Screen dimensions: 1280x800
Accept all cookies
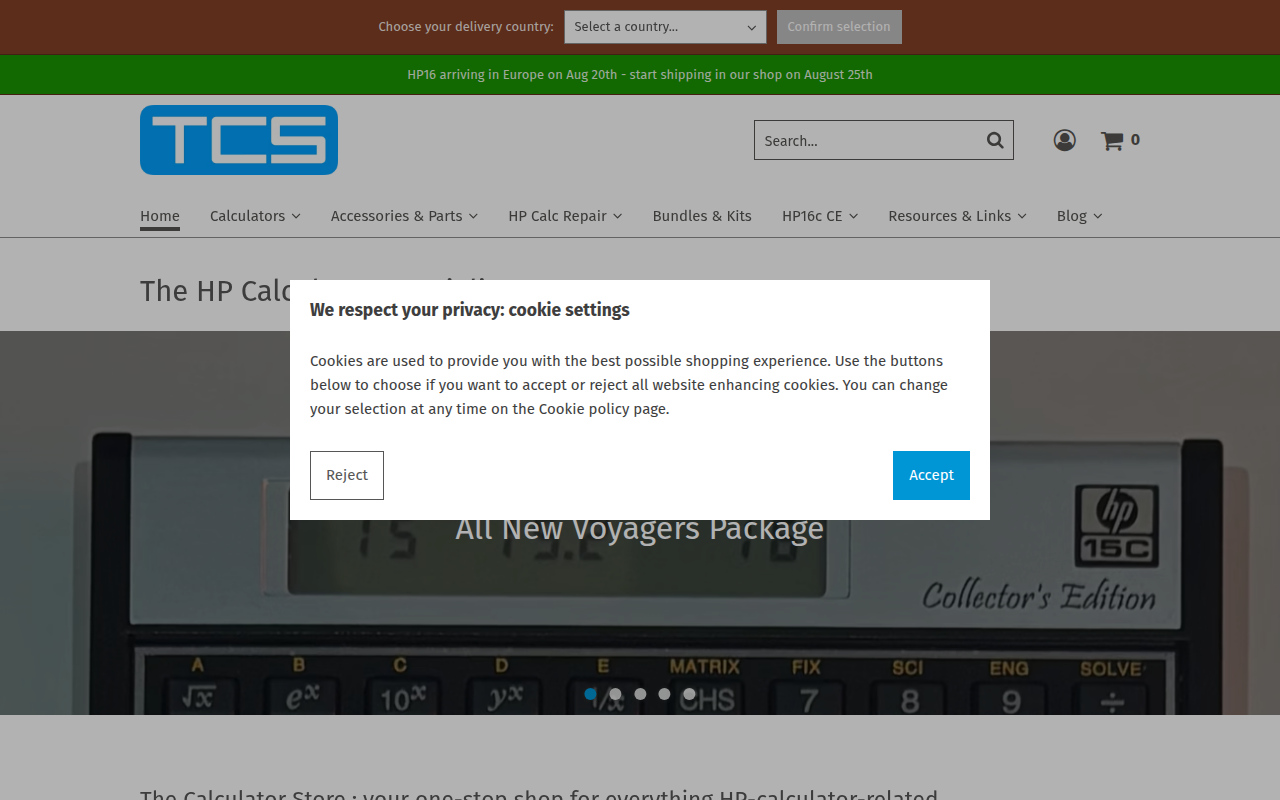931,475
